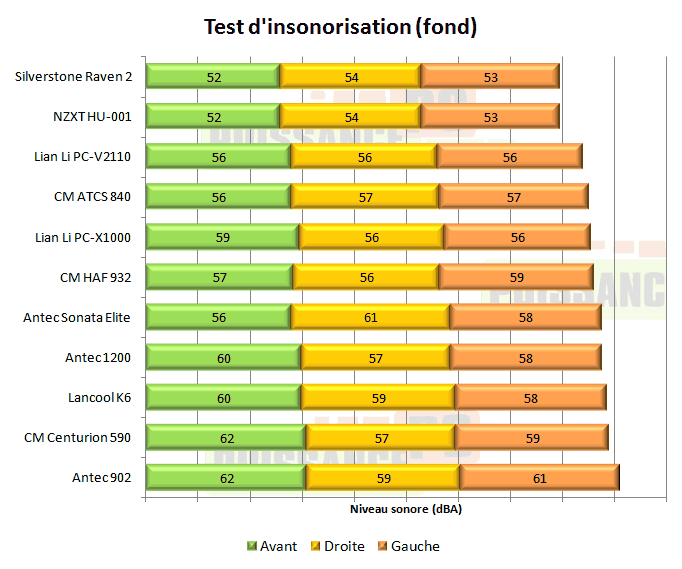Click the Niveau sonore (dBA) axis label
The width and height of the screenshot is (682, 569).
click(406, 509)
